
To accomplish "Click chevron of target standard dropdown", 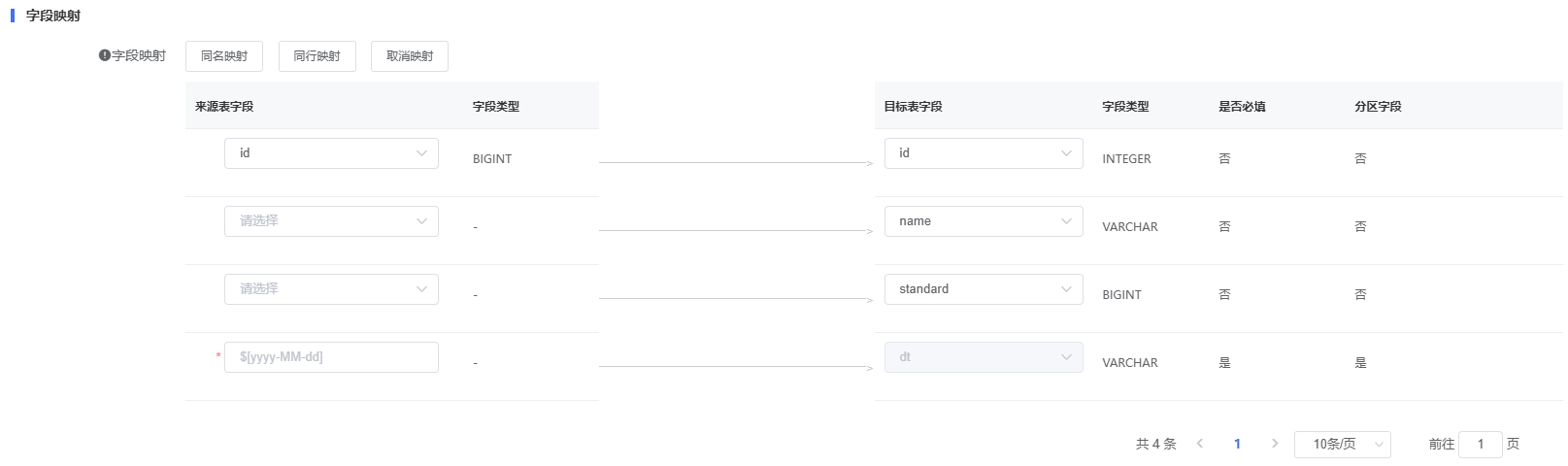I will [1066, 289].
